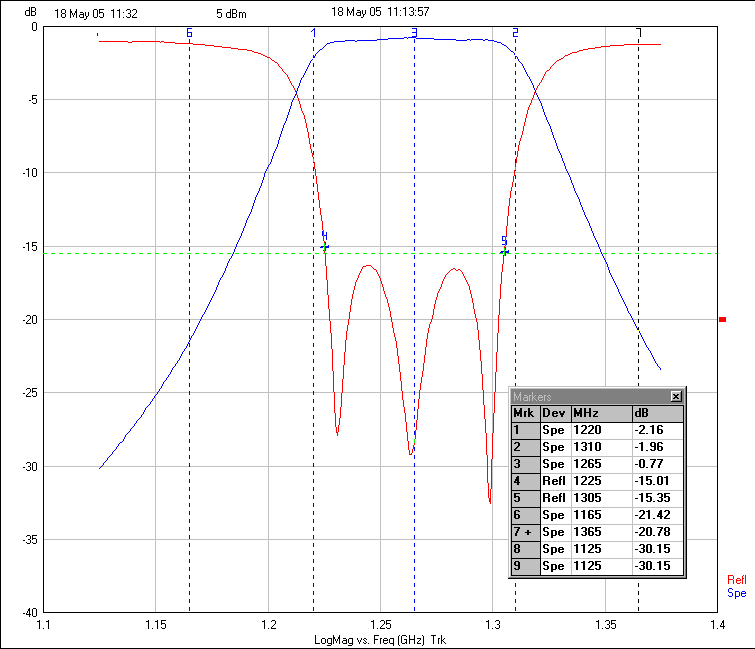Select the red Refl trace legend

coord(736,580)
